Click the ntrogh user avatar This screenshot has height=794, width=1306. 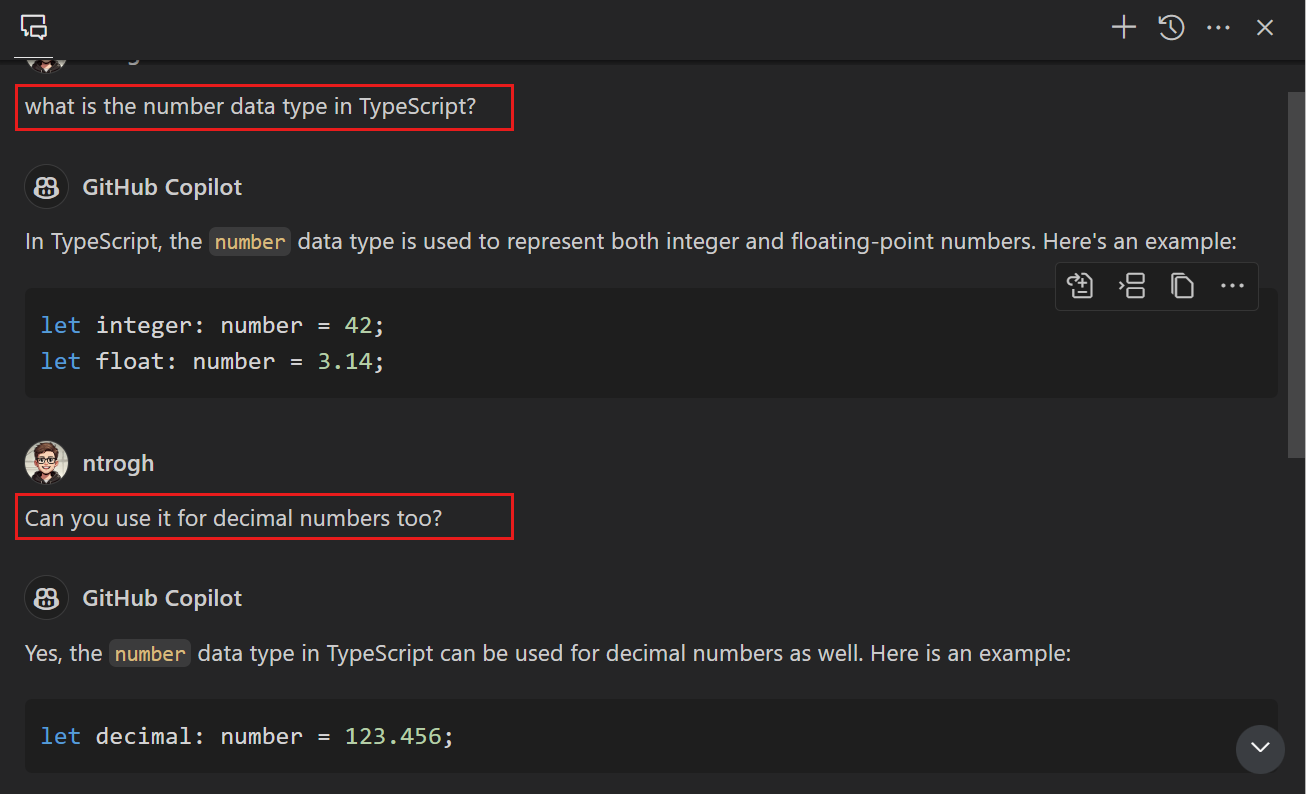[46, 463]
